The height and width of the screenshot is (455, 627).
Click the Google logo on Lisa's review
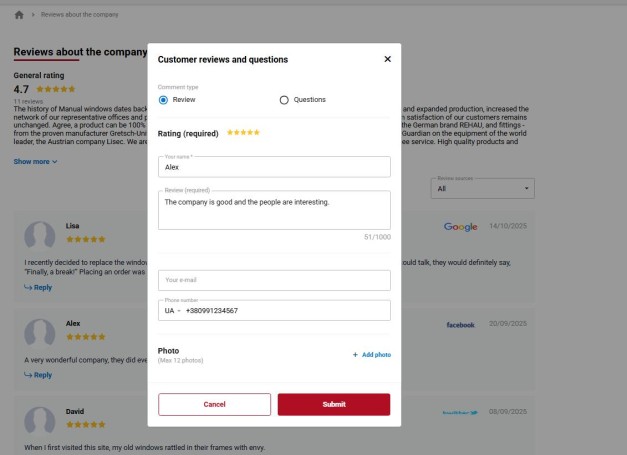[x=460, y=227]
